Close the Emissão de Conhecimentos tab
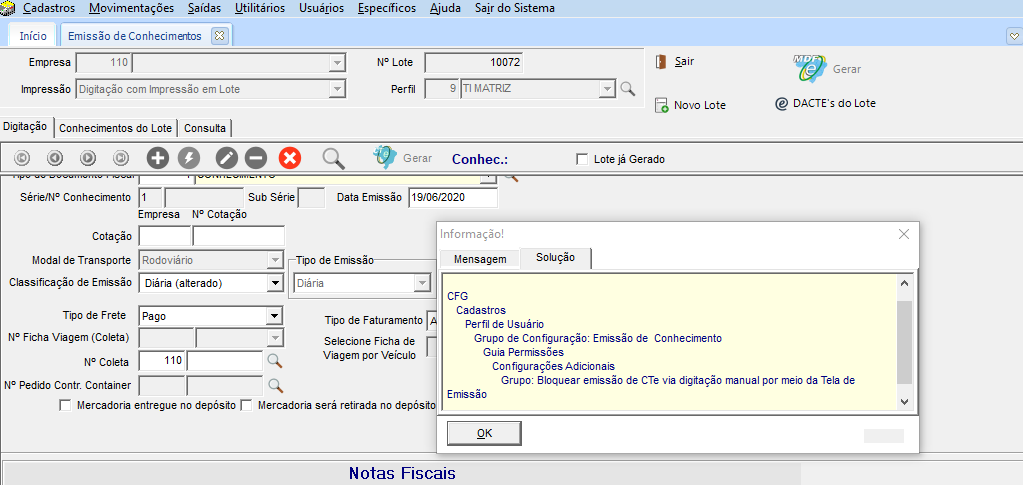 (219, 36)
